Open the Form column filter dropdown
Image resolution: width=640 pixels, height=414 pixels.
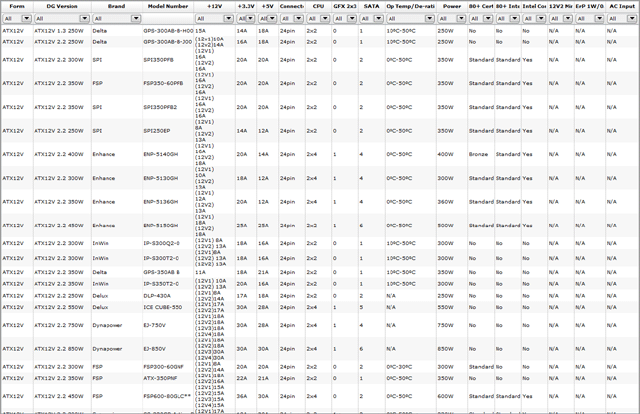click(x=17, y=18)
